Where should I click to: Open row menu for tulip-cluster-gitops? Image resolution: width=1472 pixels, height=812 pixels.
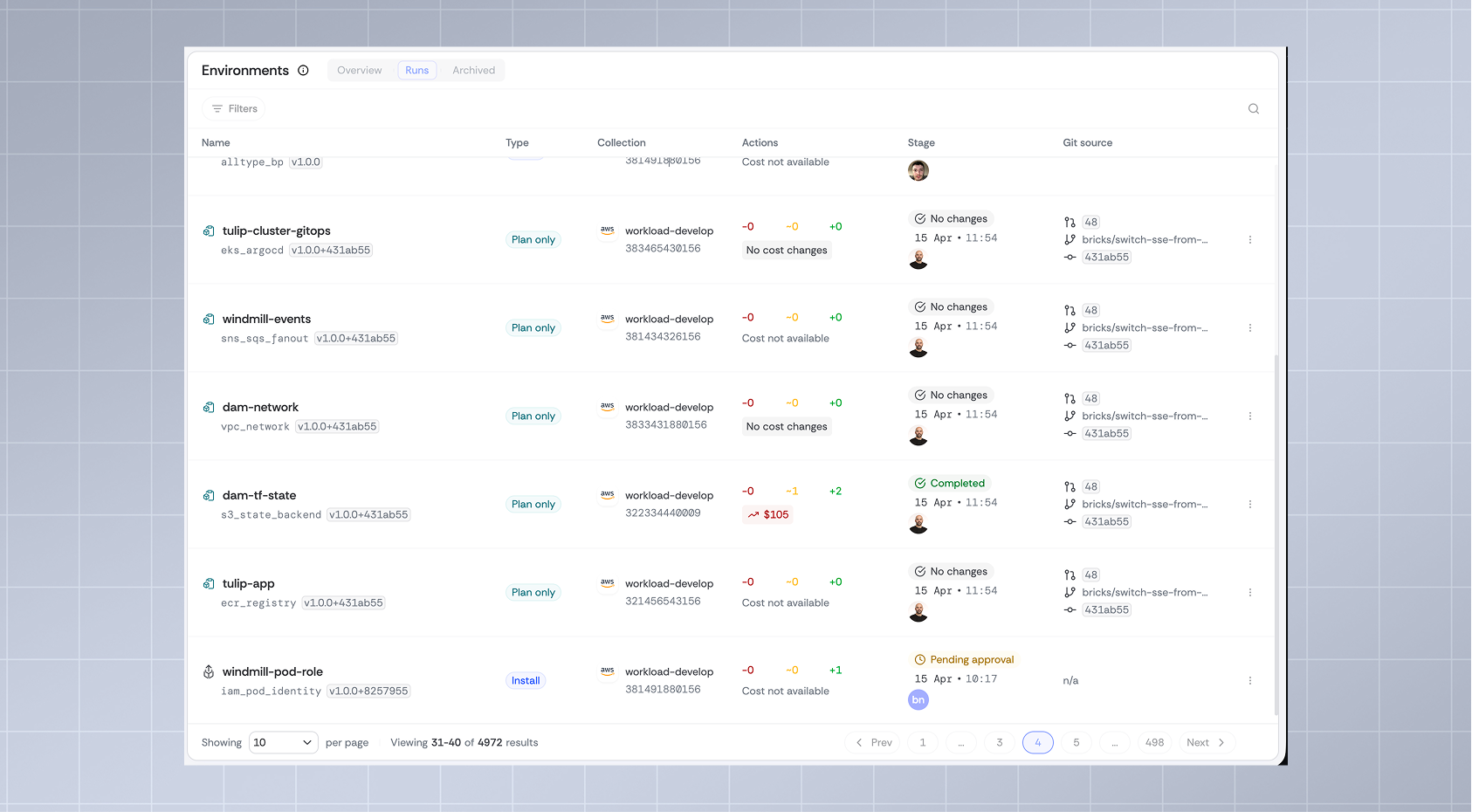(1250, 240)
